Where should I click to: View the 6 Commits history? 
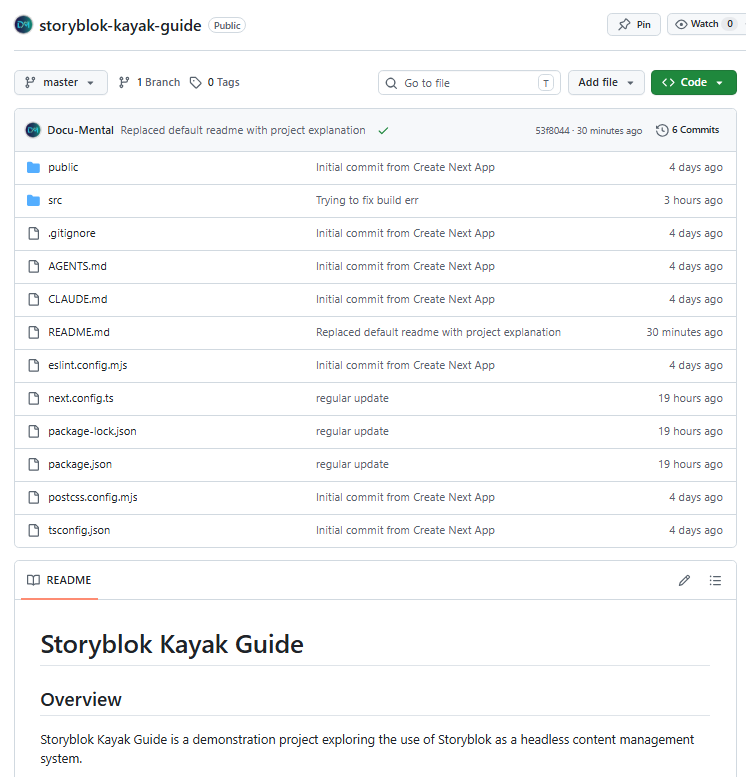pyautogui.click(x=688, y=130)
